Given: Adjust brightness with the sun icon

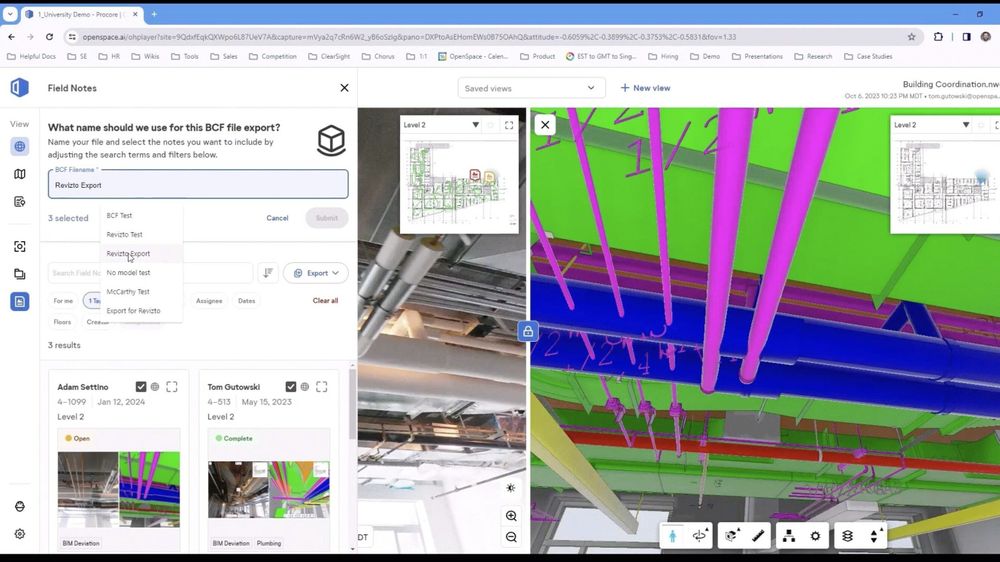Looking at the screenshot, I should click(511, 488).
